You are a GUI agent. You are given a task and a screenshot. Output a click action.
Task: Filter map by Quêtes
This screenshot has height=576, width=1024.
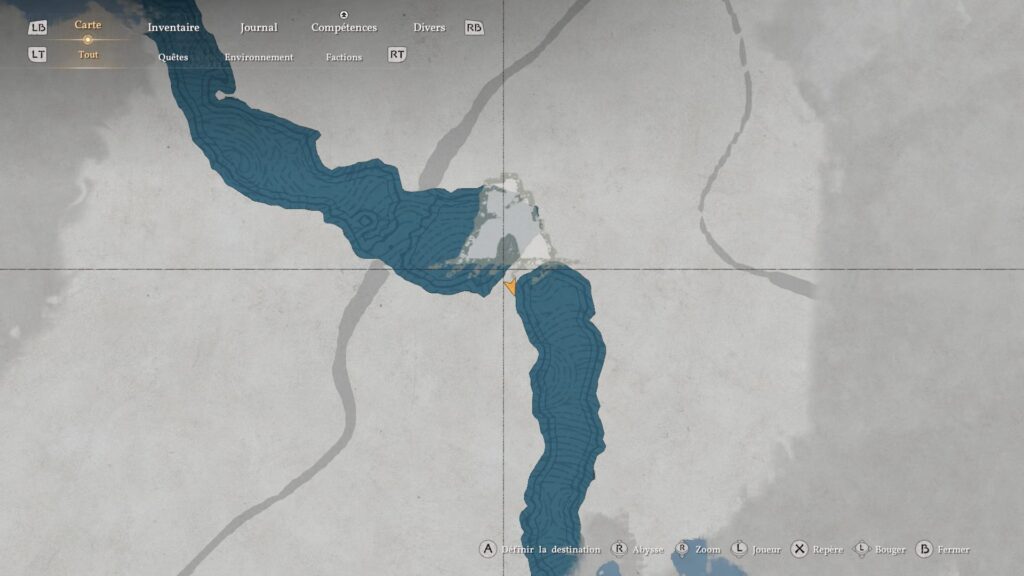click(x=173, y=57)
